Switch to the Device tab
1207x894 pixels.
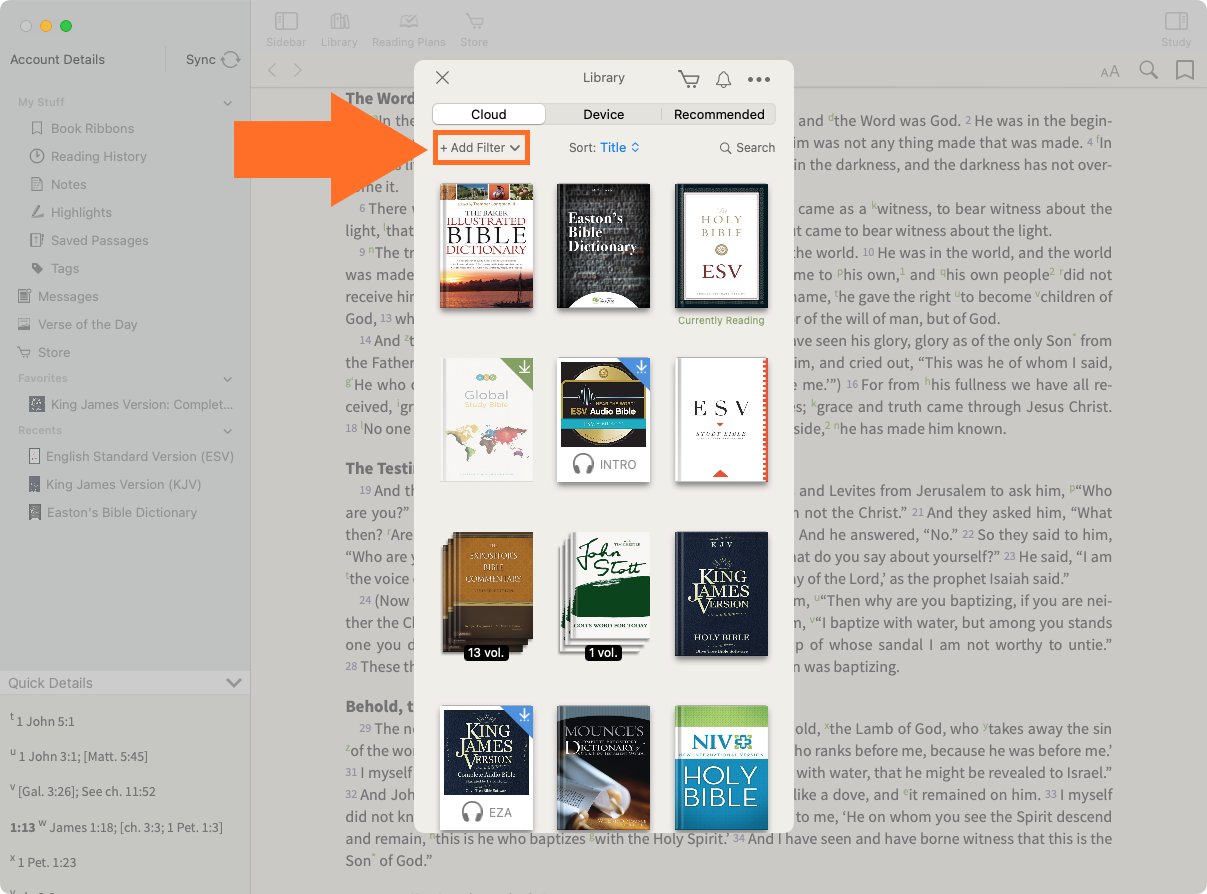coord(604,114)
